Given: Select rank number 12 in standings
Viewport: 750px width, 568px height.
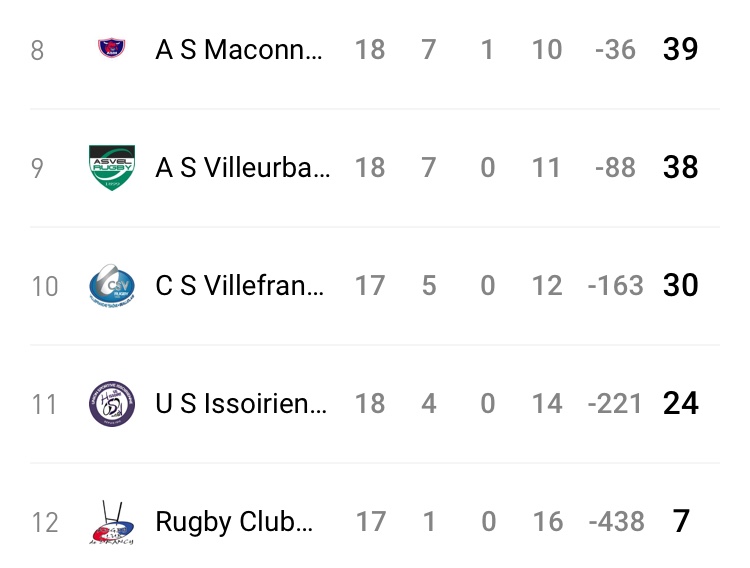Looking at the screenshot, I should [x=45, y=522].
